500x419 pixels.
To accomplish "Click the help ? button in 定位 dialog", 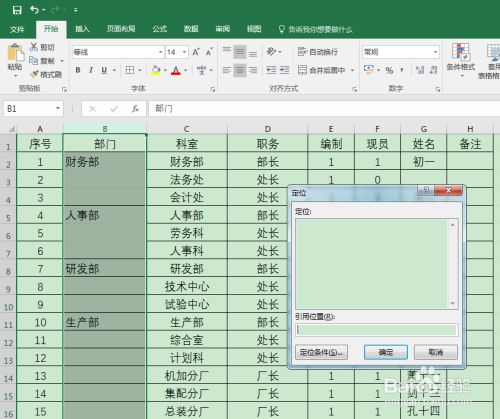I will pos(426,190).
